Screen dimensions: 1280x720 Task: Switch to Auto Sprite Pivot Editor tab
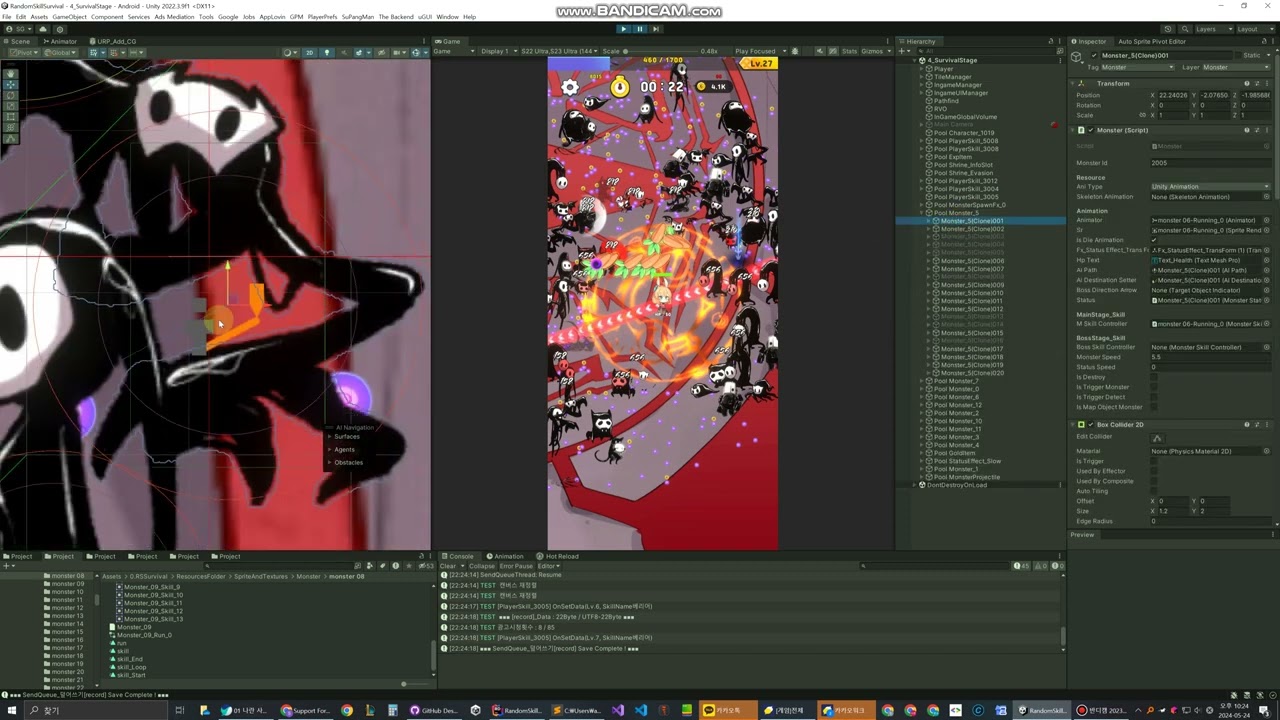pos(1151,41)
